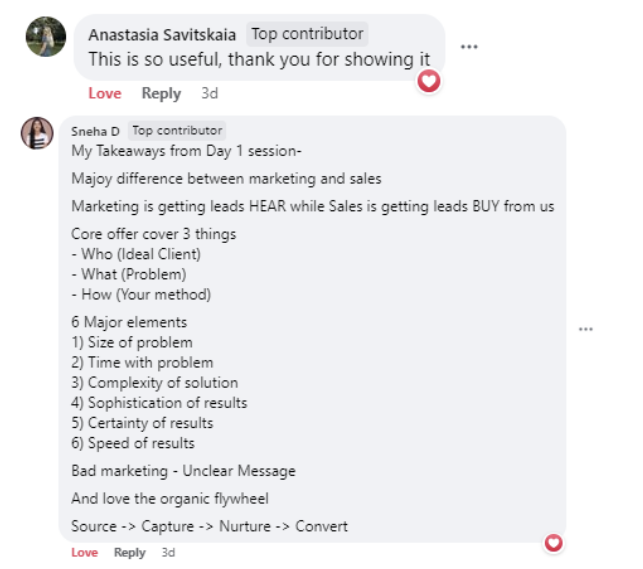View heart reaction on Sneha's comment
Screen dimensions: 643x569
point(553,542)
